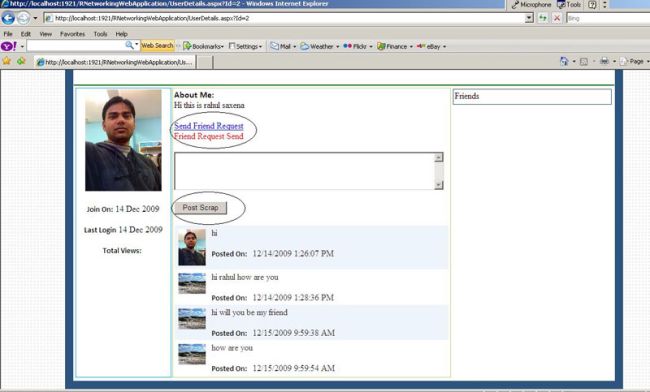
Task: Click the Yahoo magnifier search icon
Action: click(x=130, y=45)
